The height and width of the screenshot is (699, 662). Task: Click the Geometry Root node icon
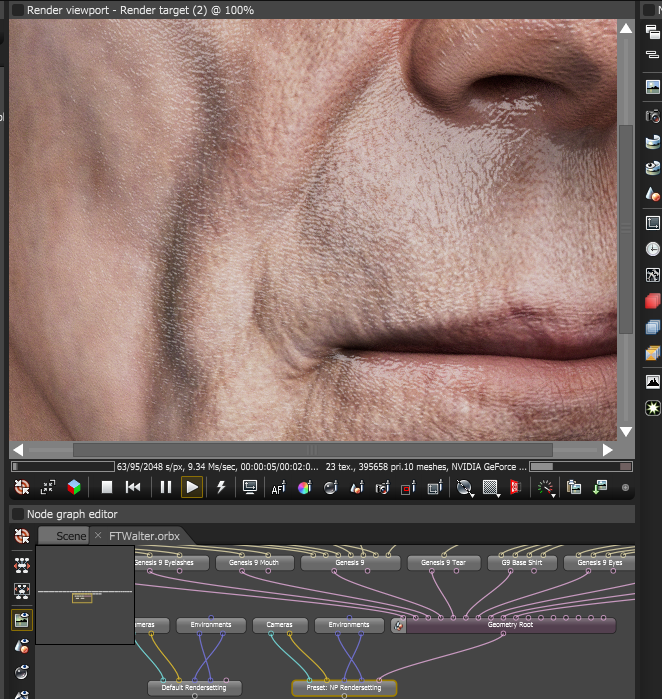click(399, 625)
